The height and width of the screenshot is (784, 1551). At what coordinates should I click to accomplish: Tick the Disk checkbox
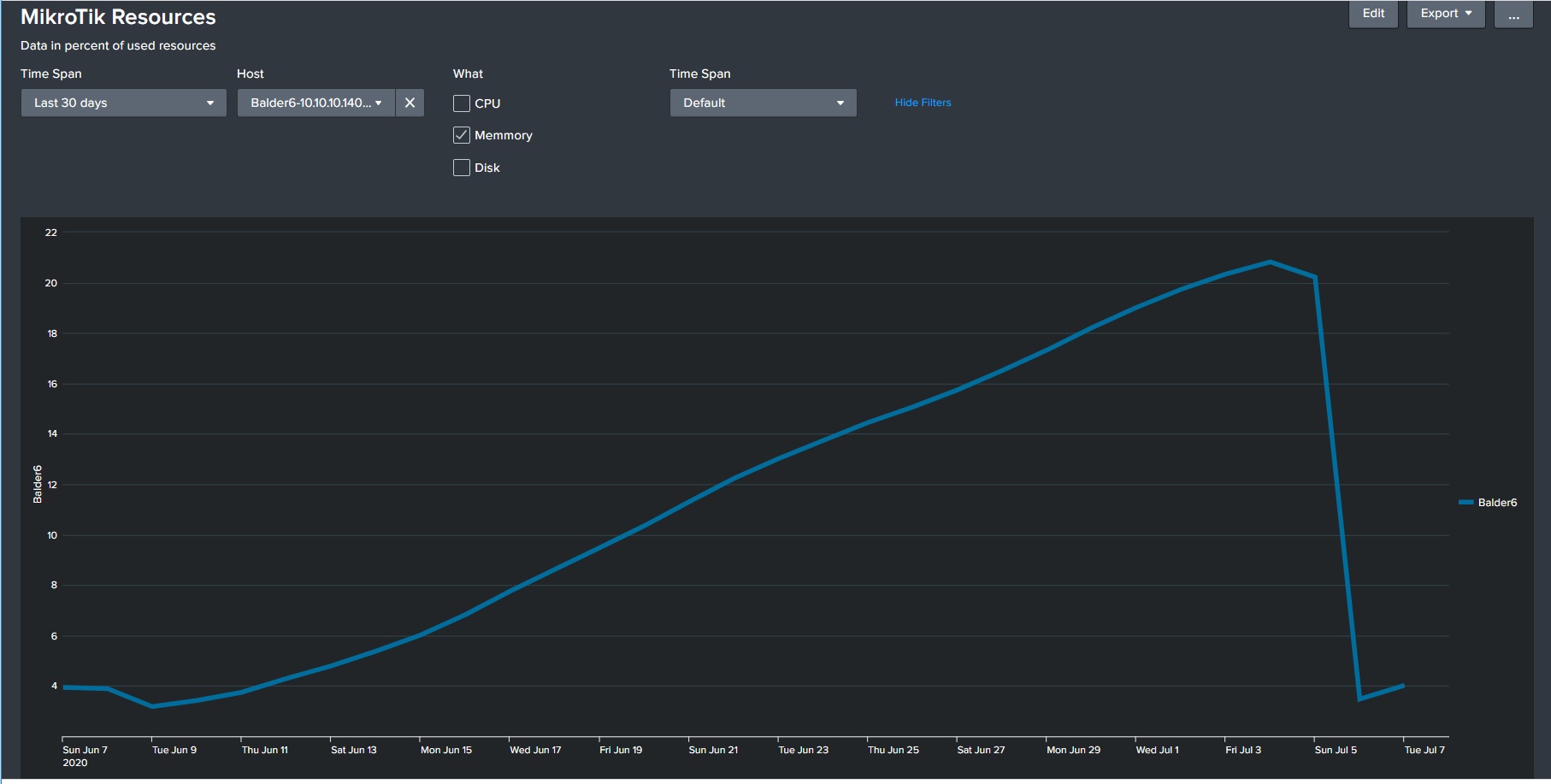[x=462, y=168]
